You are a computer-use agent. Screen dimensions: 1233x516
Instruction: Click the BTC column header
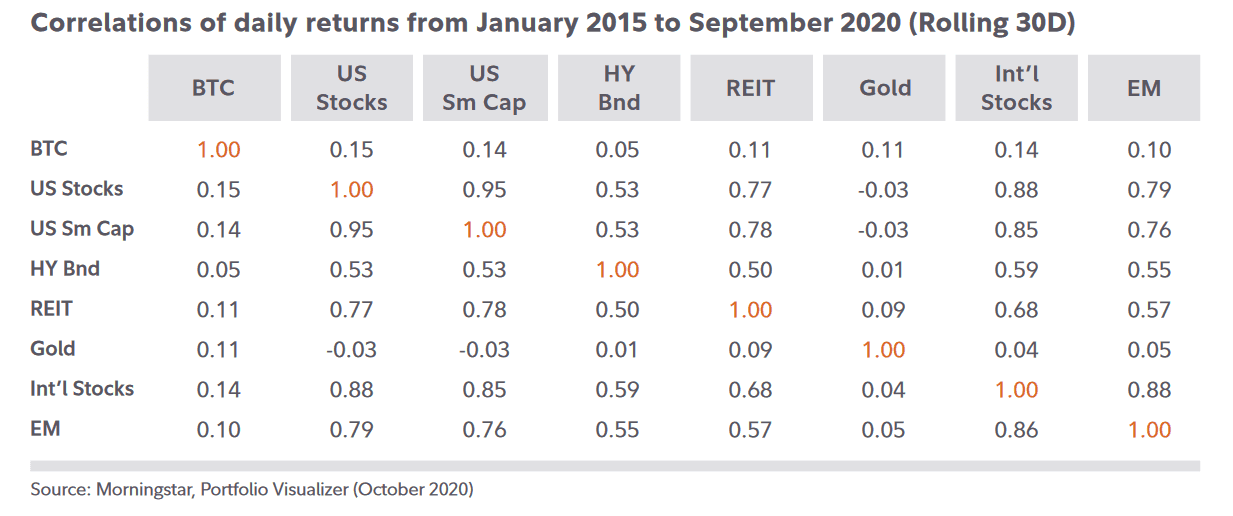(x=213, y=88)
